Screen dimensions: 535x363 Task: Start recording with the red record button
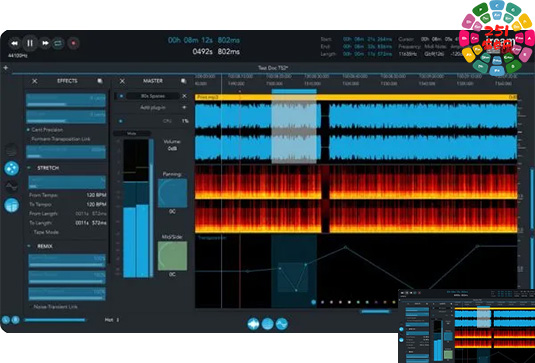pyautogui.click(x=73, y=43)
